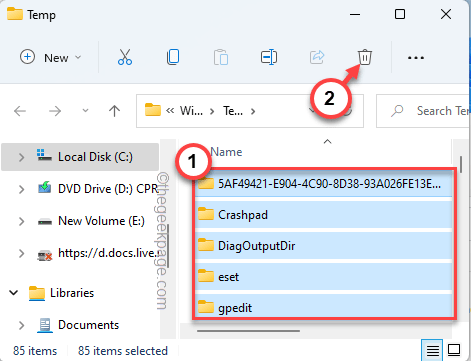Go back with the left arrow
Viewport: 471px width, 361px height.
click(20, 111)
